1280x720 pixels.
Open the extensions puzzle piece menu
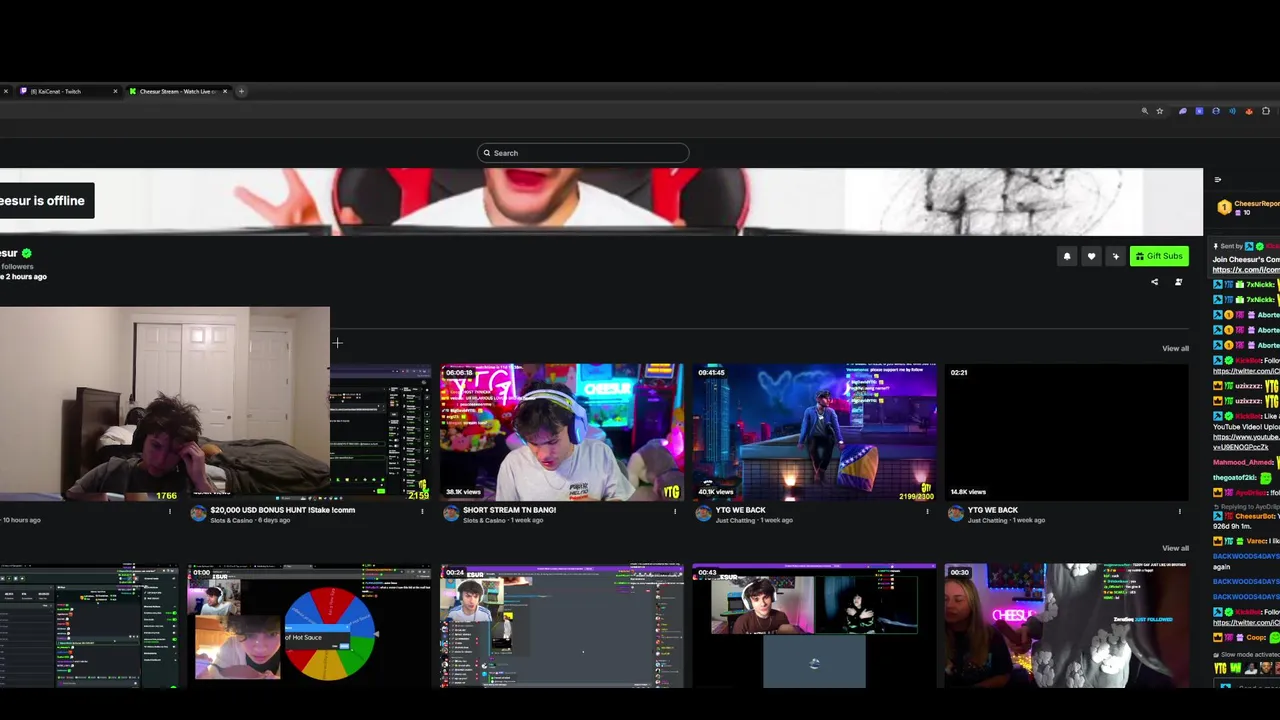coord(1266,111)
